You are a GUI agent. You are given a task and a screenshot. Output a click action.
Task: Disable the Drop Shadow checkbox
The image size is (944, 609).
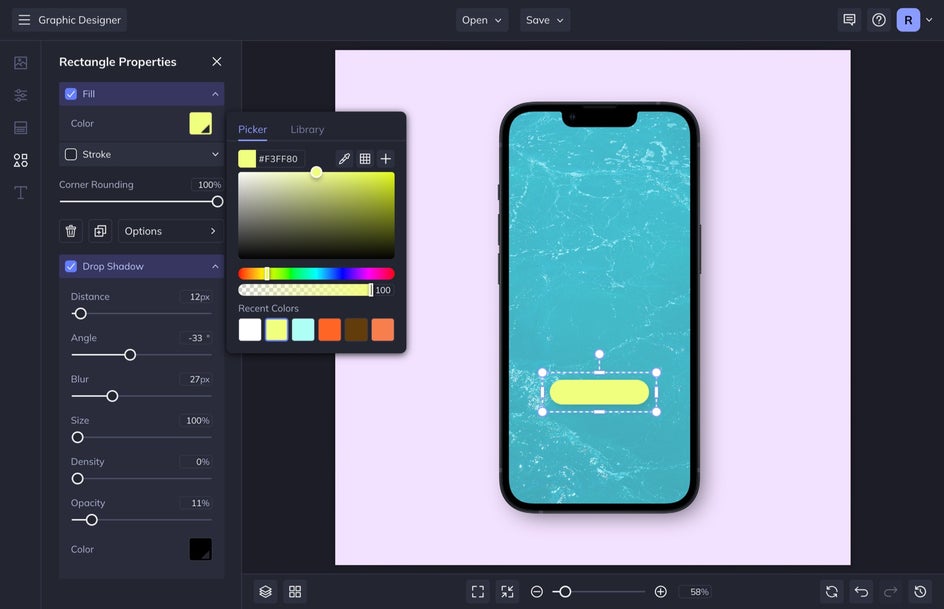(x=71, y=266)
